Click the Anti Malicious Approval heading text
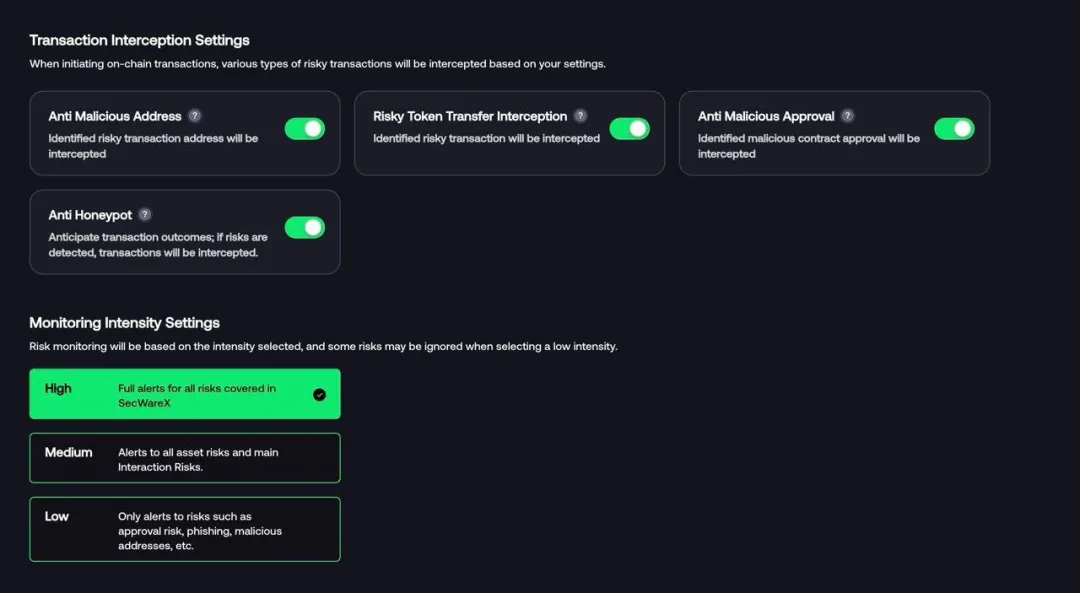Viewport: 1080px width, 593px height. pos(766,116)
